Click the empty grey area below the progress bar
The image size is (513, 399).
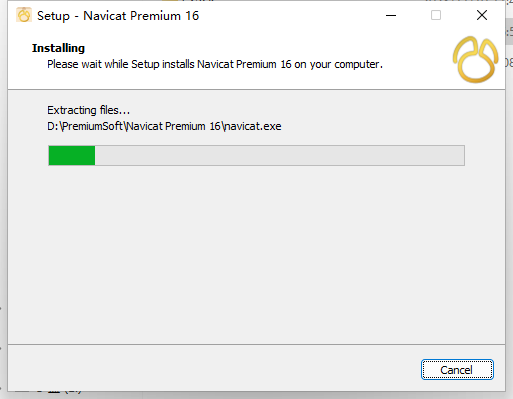(x=256, y=253)
